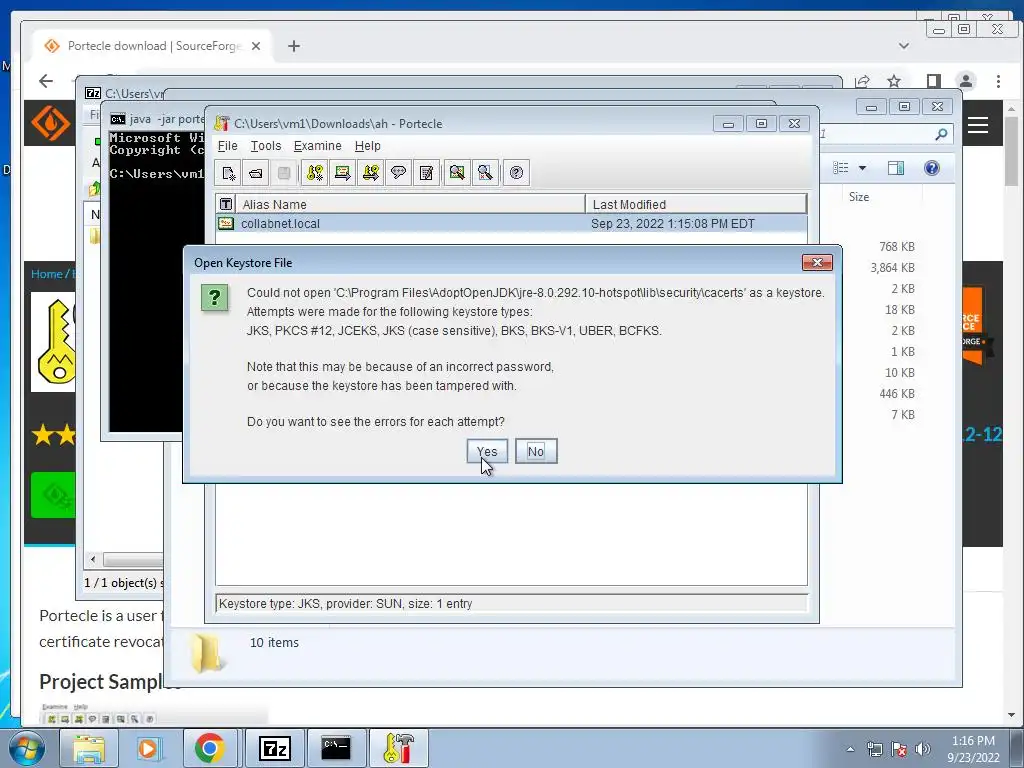Viewport: 1024px width, 768px height.
Task: Open the File menu in Portecle
Action: [x=227, y=146]
